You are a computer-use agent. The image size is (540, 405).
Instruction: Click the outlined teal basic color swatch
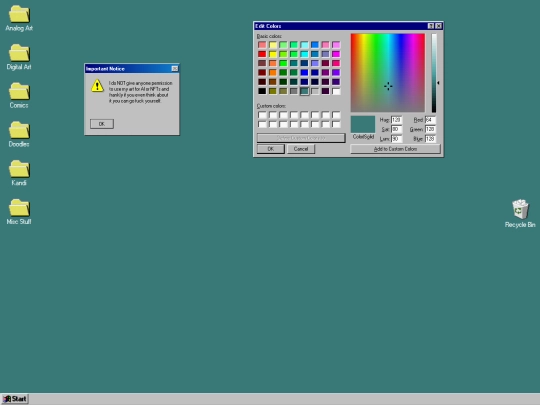click(x=304, y=91)
